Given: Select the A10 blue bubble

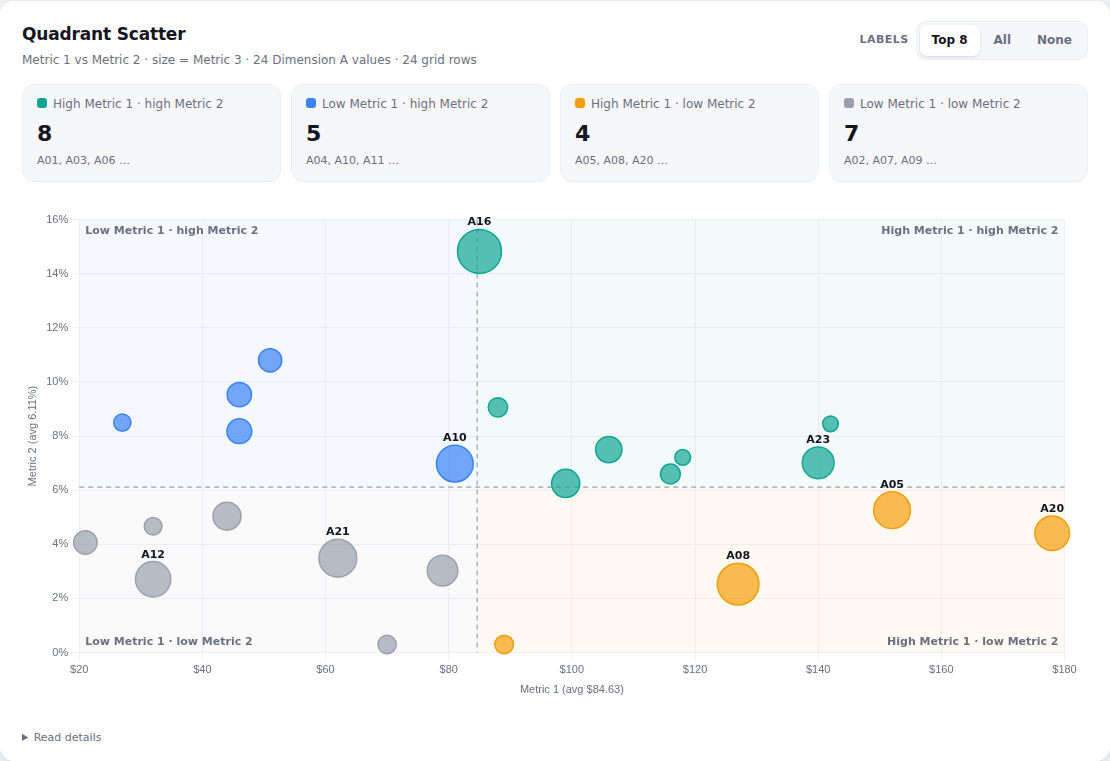Looking at the screenshot, I should pos(454,464).
